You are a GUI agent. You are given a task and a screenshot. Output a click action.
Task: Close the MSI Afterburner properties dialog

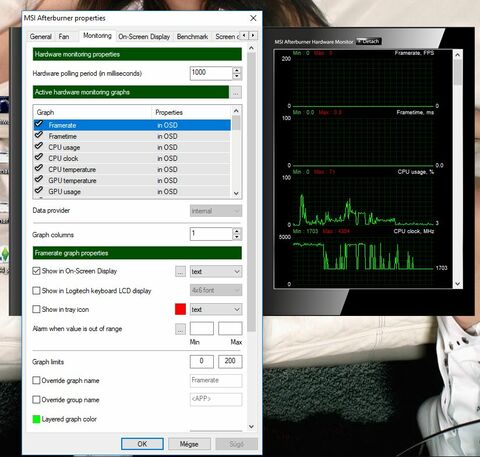tap(253, 18)
